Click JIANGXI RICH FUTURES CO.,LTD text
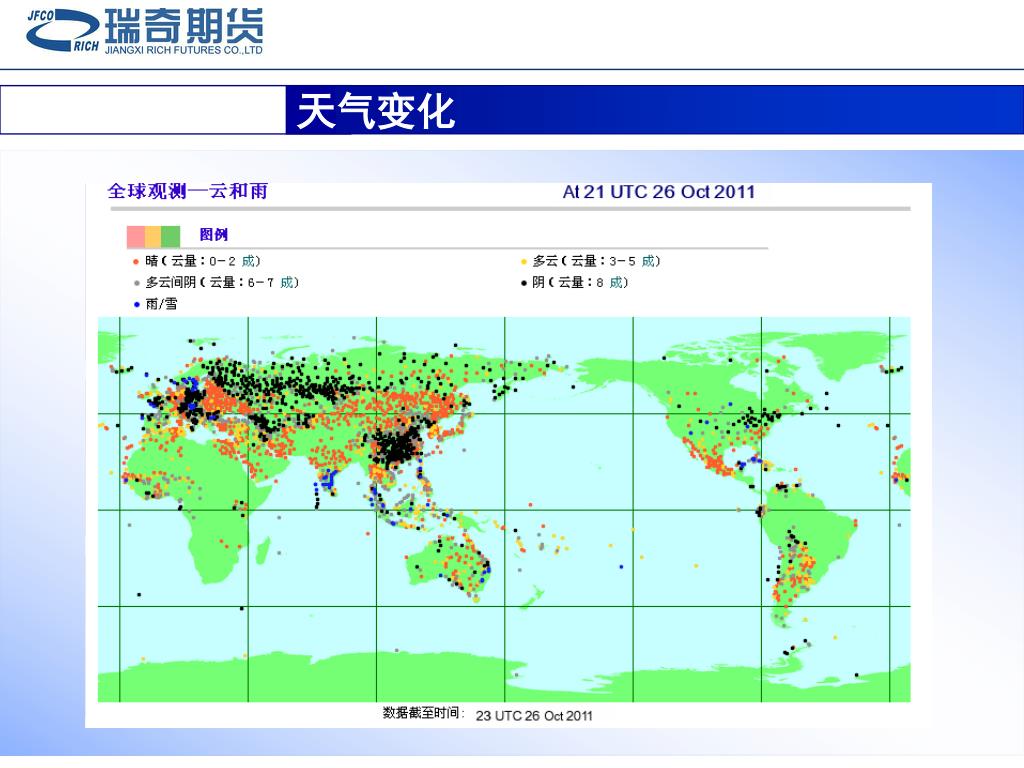Screen dimensions: 1024x768 coord(184,50)
